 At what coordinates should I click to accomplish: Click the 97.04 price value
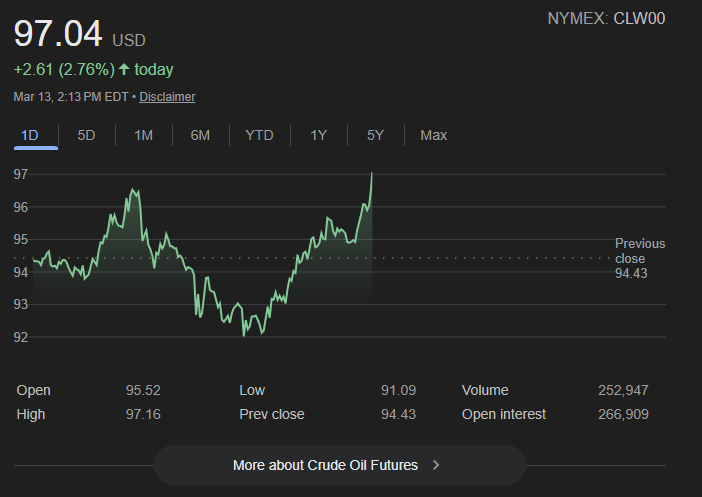(58, 34)
